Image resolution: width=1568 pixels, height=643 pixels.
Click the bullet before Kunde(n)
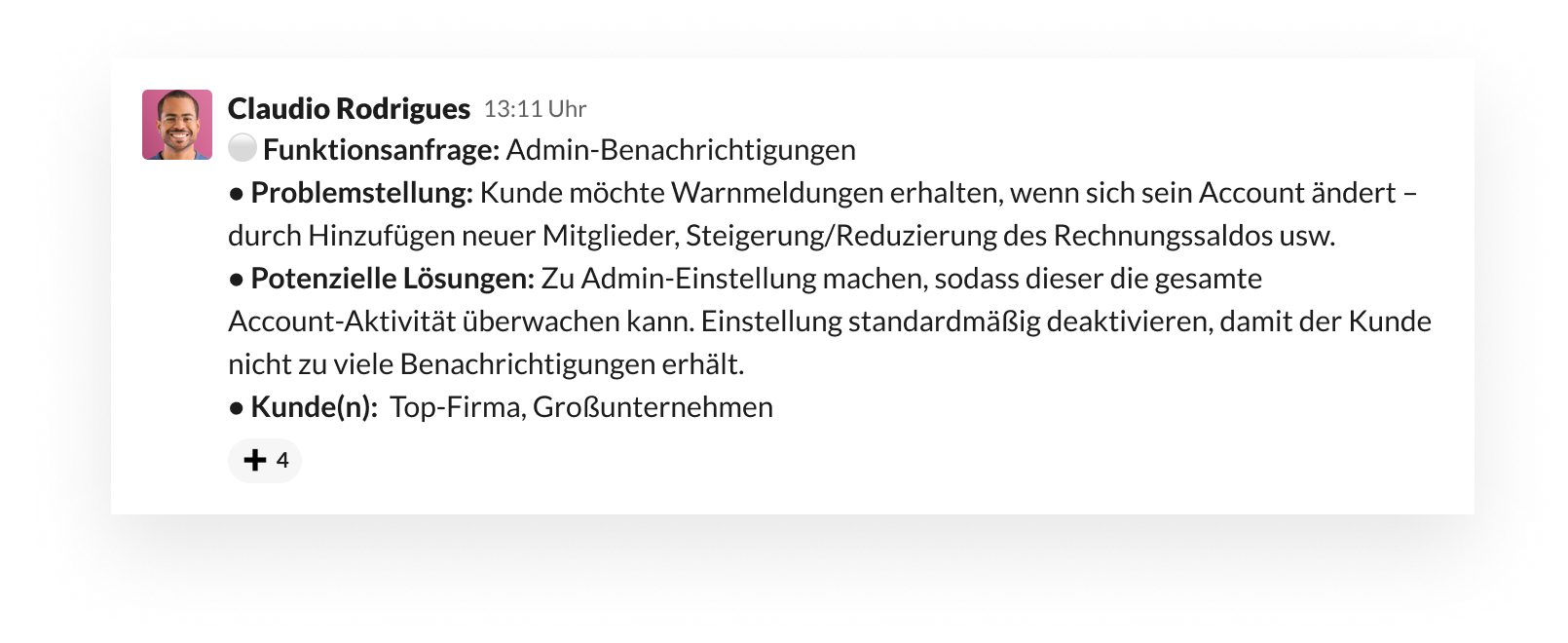236,408
